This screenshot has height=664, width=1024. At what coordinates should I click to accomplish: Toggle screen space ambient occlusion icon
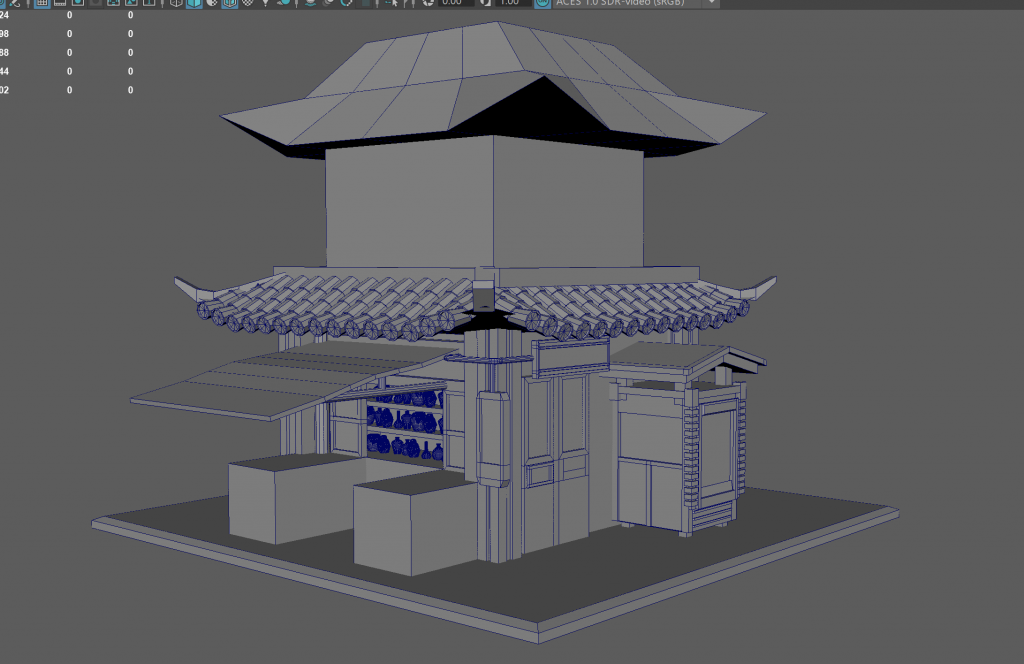coord(310,3)
